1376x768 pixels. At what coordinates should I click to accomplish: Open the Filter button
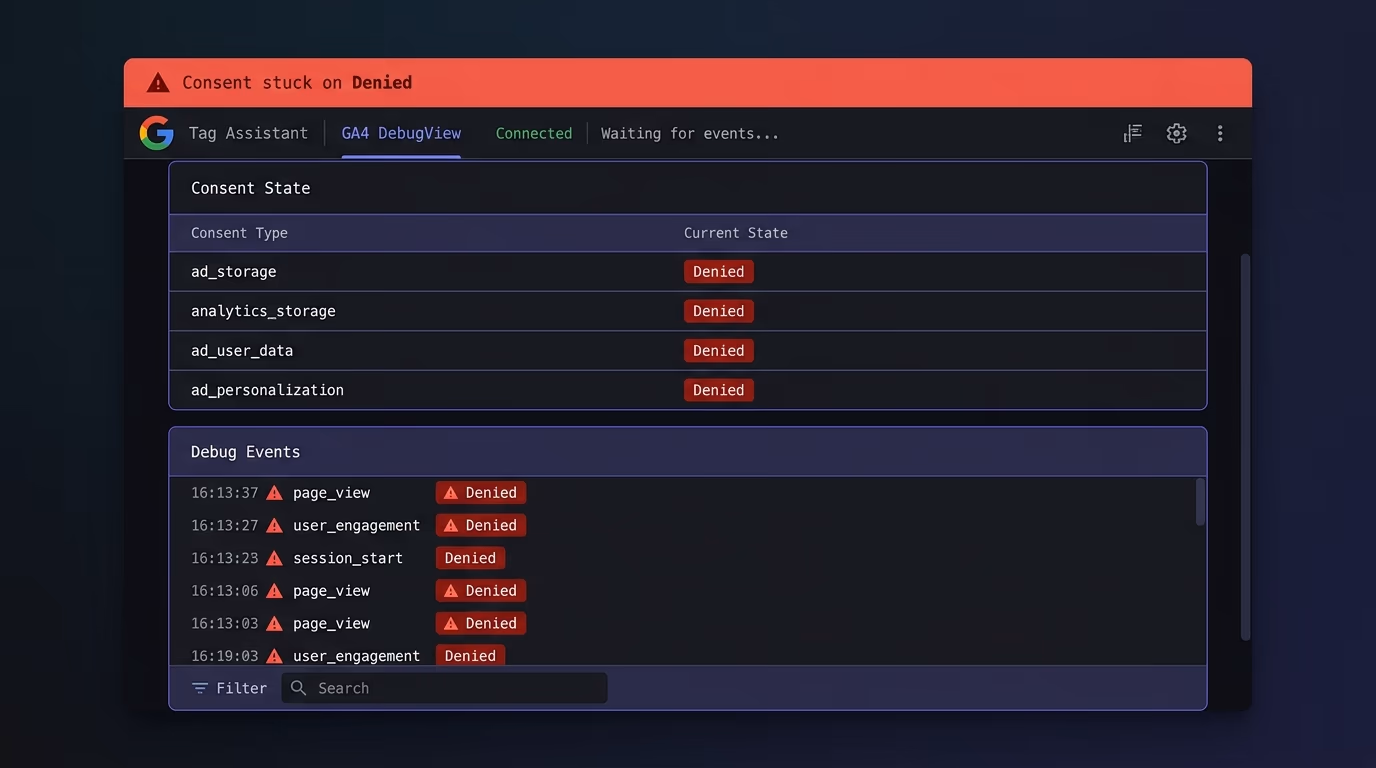(229, 688)
